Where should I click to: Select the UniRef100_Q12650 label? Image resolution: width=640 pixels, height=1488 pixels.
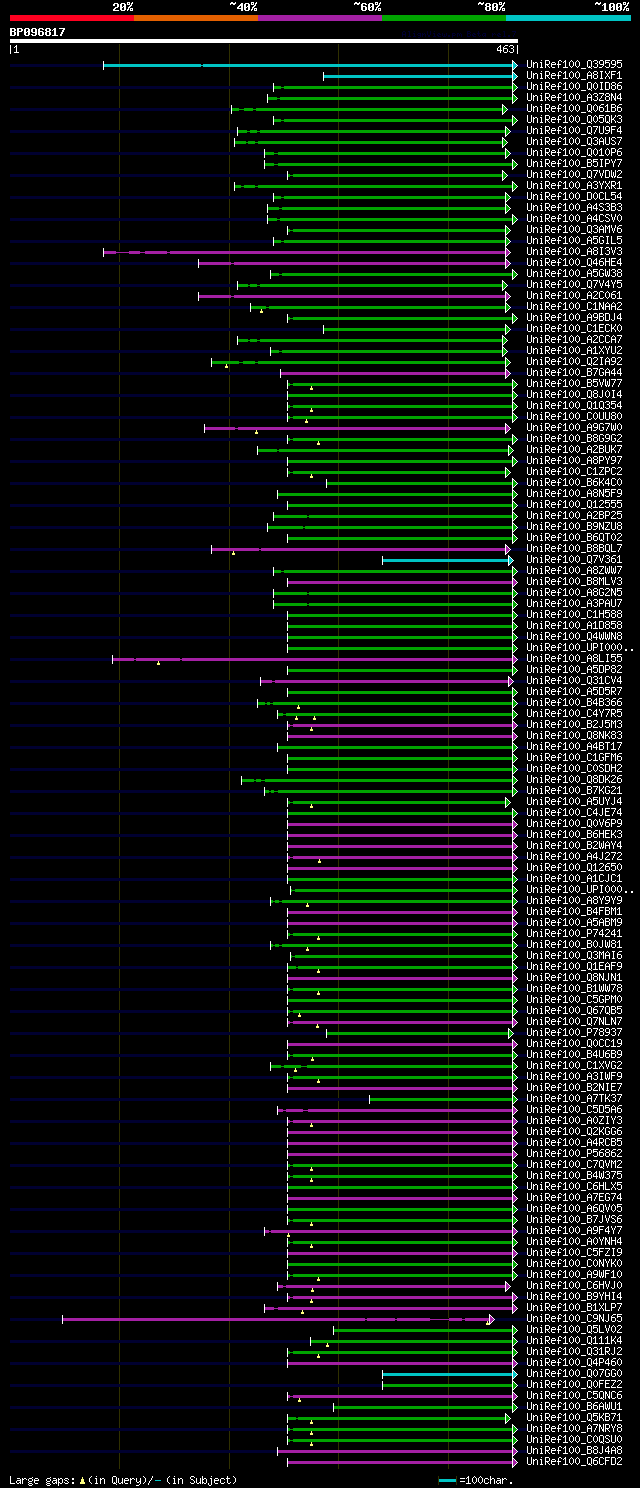click(574, 867)
